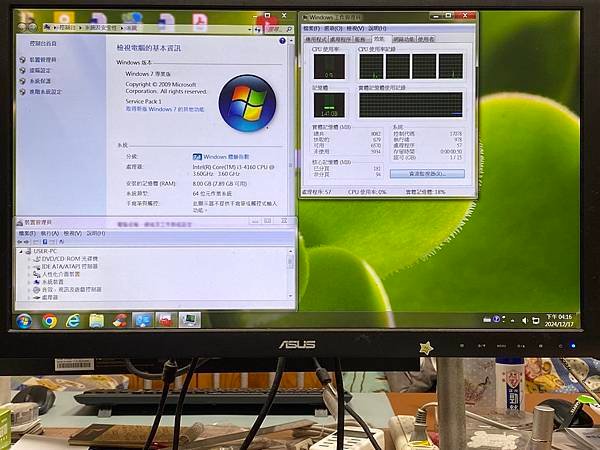Open Device Manager 說明(H) Help menu
600x450 pixels.
[x=96, y=233]
